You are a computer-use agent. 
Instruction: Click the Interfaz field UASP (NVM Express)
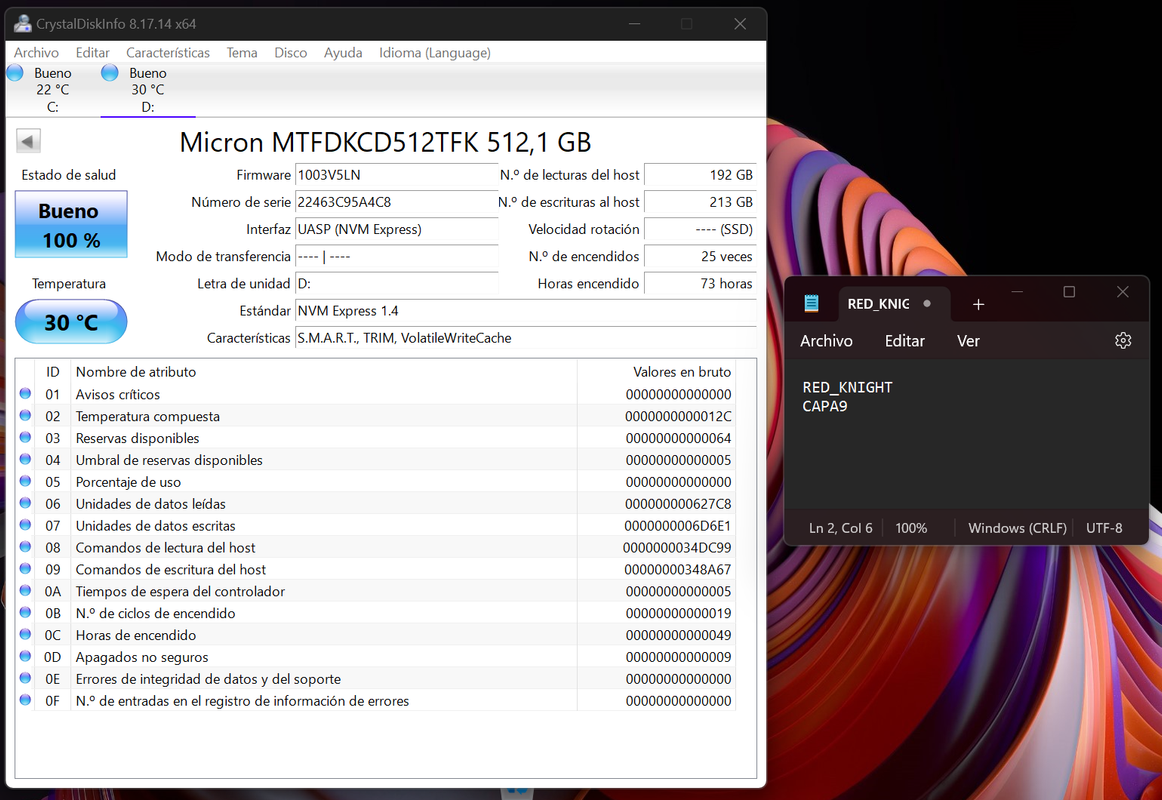click(x=396, y=229)
